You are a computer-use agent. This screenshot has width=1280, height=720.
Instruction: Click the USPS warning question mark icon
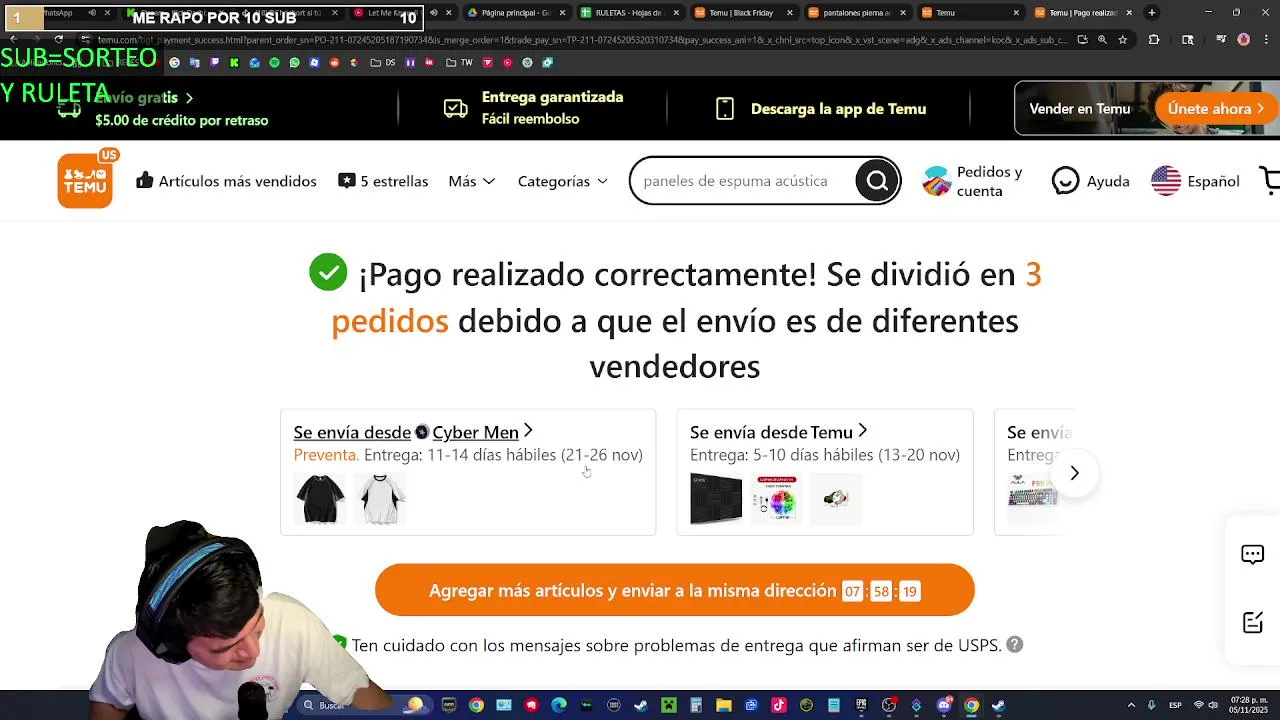tap(1014, 645)
